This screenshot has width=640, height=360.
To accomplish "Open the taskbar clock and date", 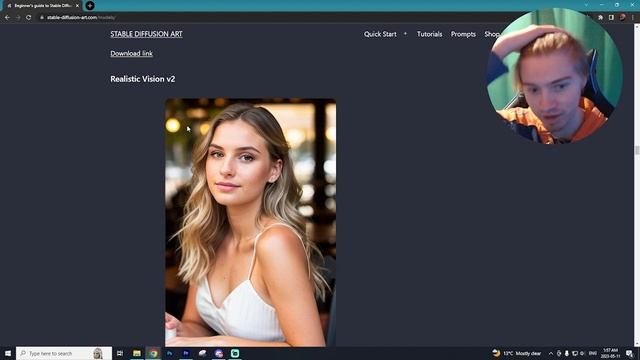I will pyautogui.click(x=610, y=353).
